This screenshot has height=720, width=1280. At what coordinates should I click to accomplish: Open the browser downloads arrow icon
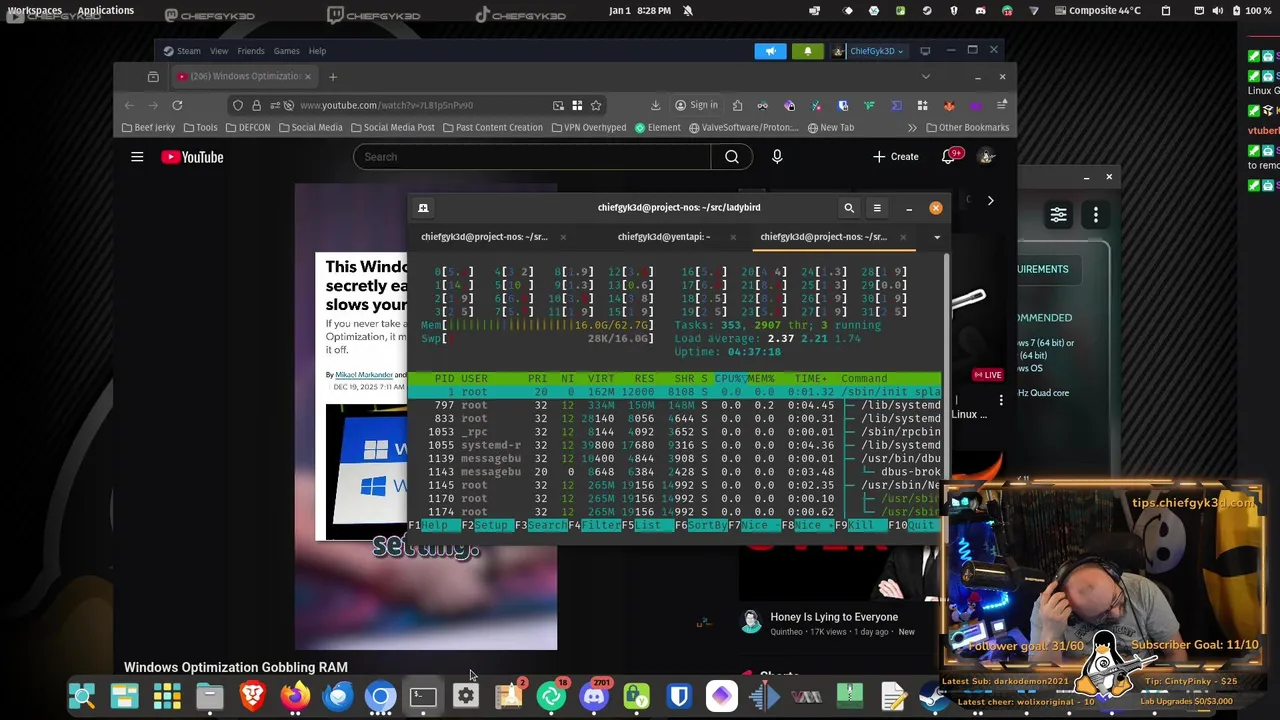[x=655, y=105]
